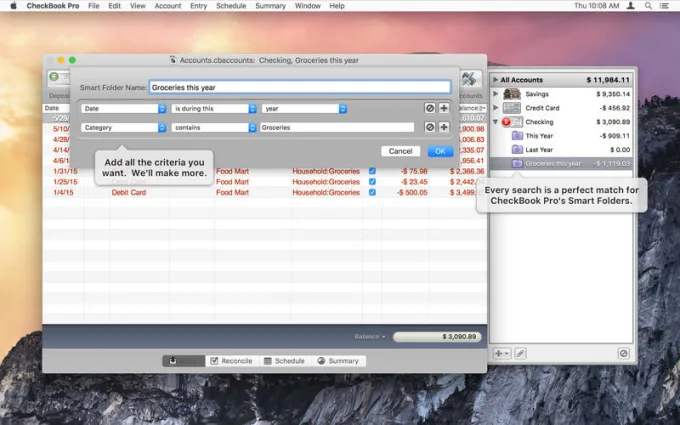
Task: Open the Category field dropdown
Action: (124, 128)
